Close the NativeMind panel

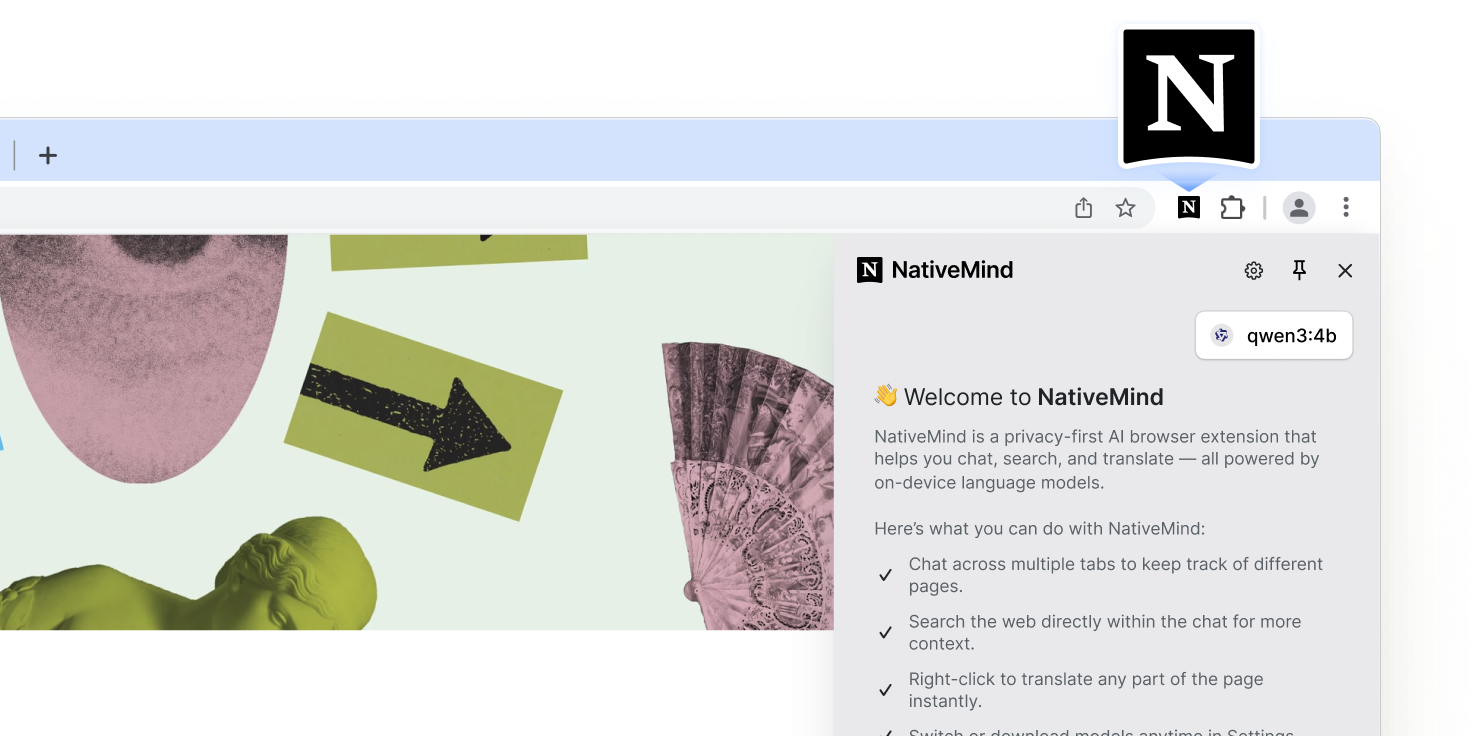(x=1345, y=270)
